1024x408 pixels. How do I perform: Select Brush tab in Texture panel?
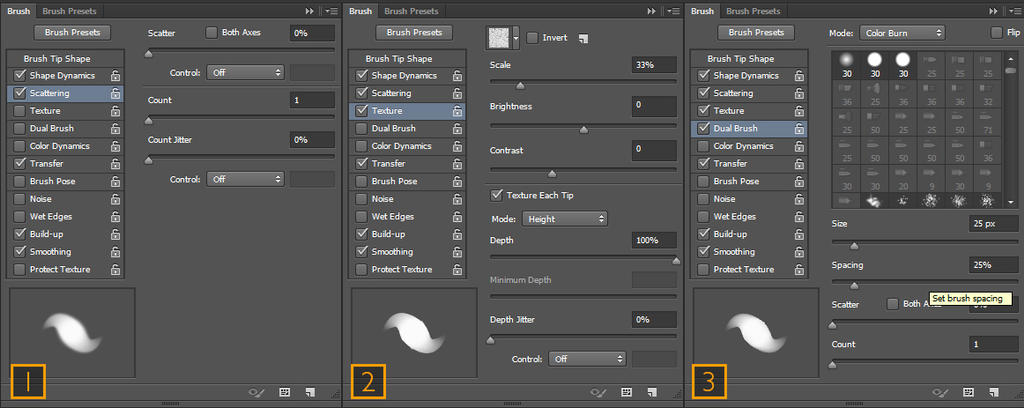[x=360, y=11]
